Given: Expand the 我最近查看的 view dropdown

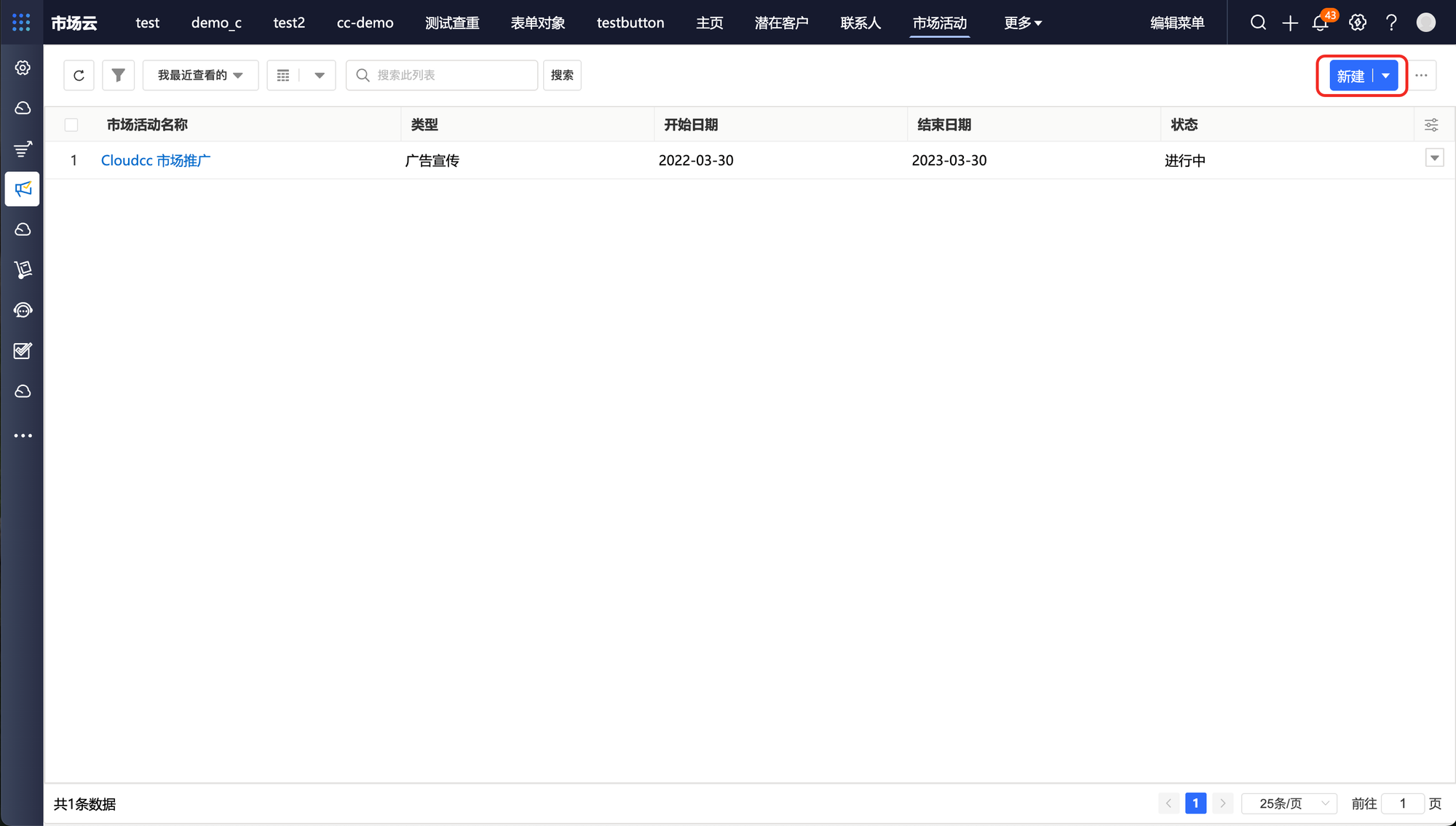Looking at the screenshot, I should (200, 75).
